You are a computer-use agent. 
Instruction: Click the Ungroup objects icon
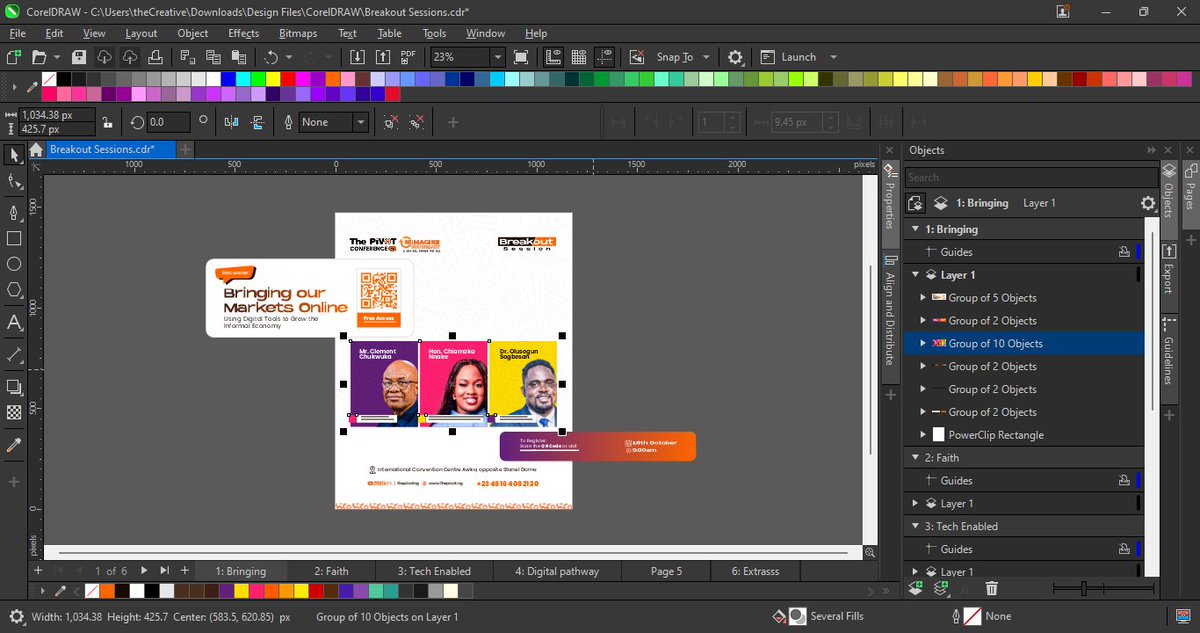[391, 122]
